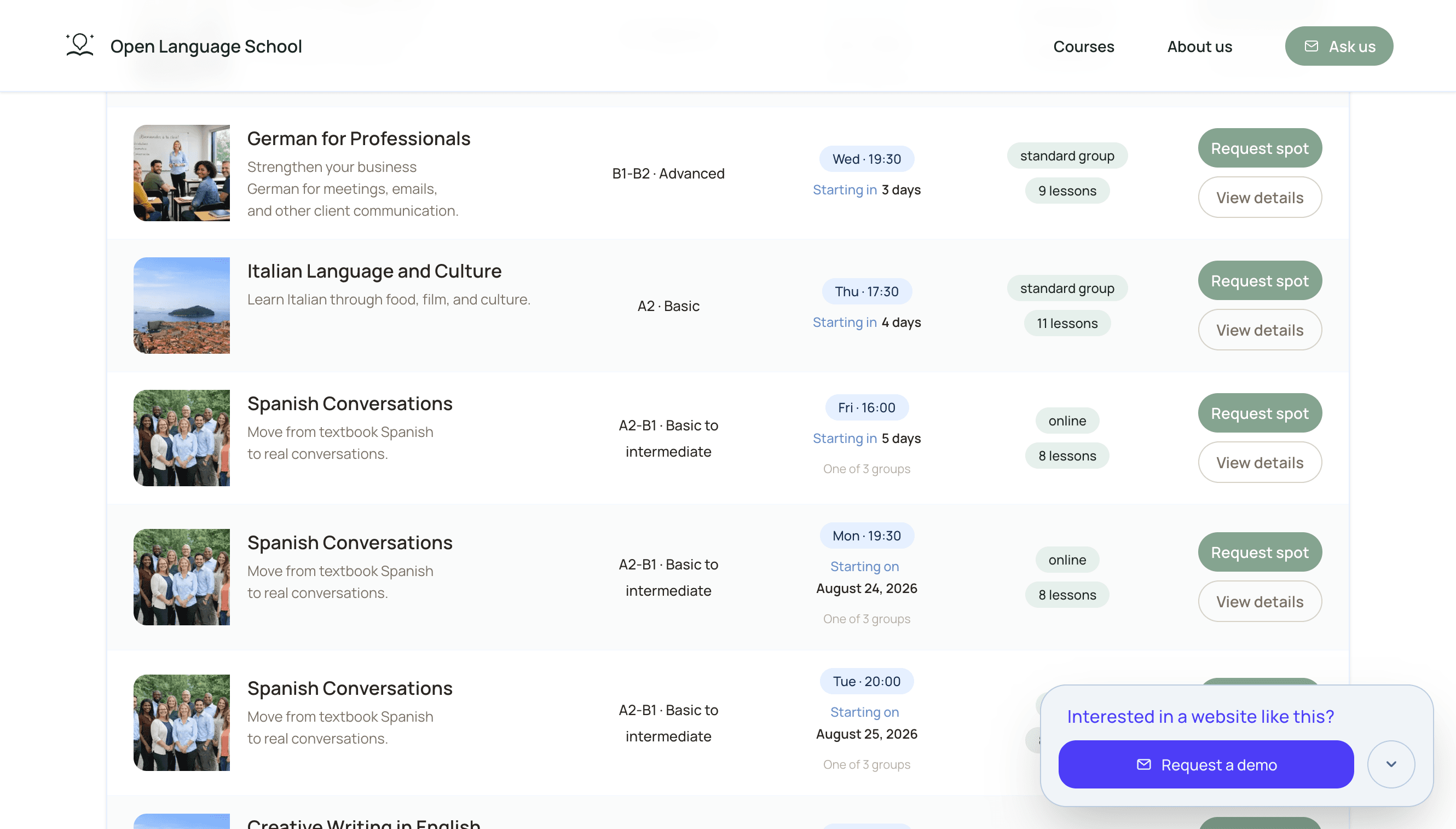The height and width of the screenshot is (829, 1456).
Task: Click standard group badge for German course
Action: (x=1067, y=156)
